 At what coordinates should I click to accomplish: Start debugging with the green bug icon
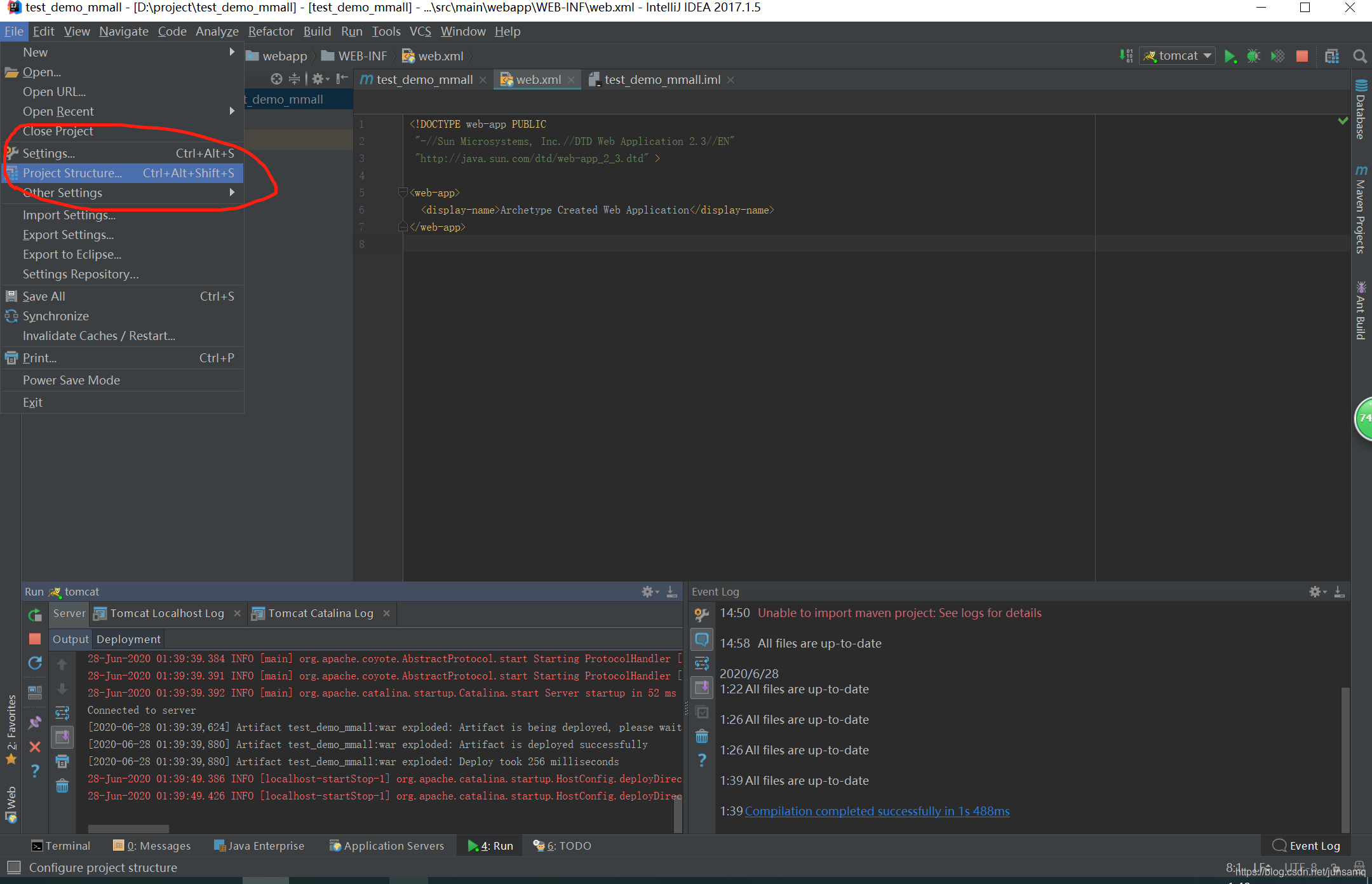click(x=1253, y=56)
